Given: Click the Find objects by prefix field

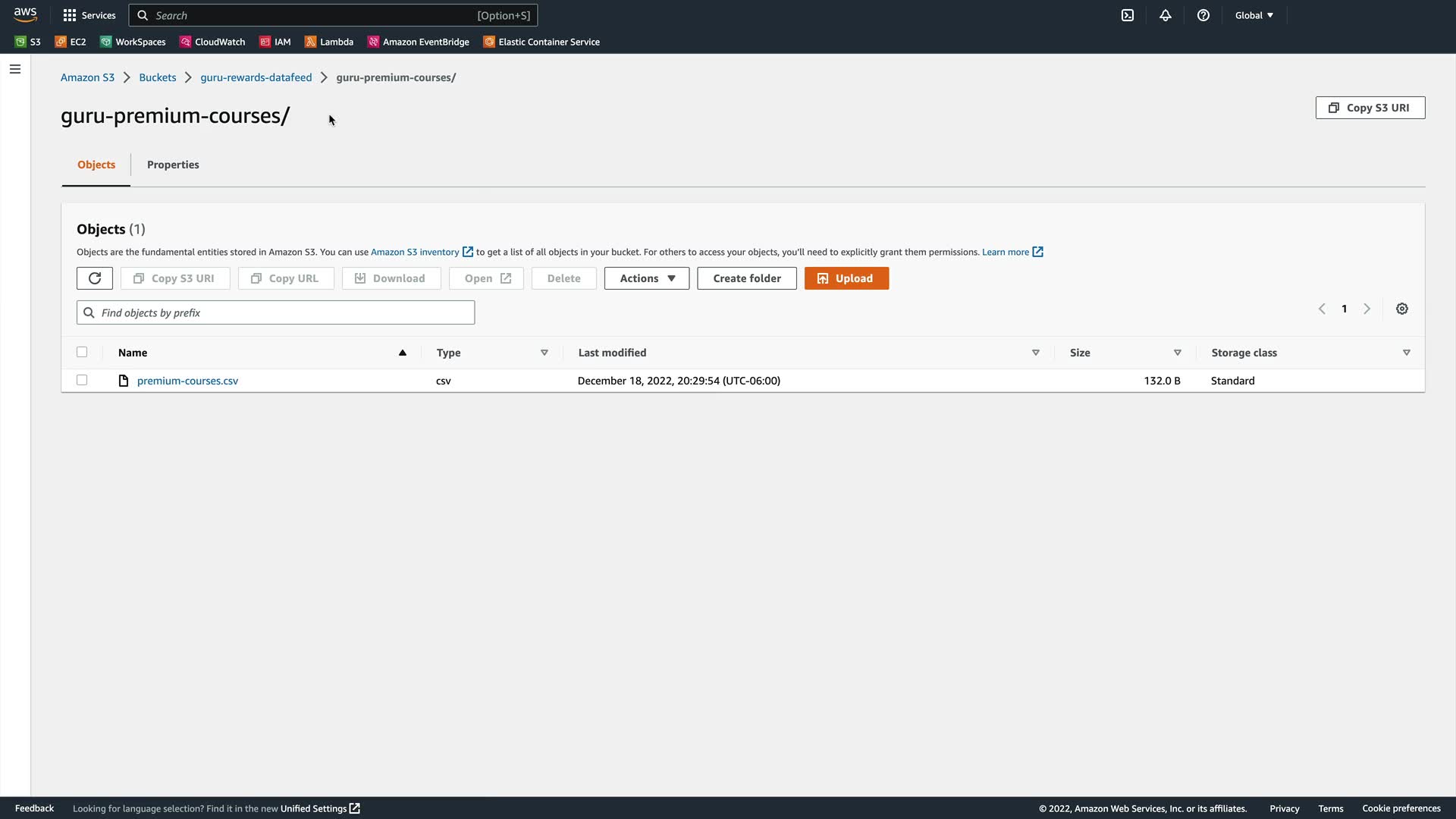Looking at the screenshot, I should click(276, 312).
